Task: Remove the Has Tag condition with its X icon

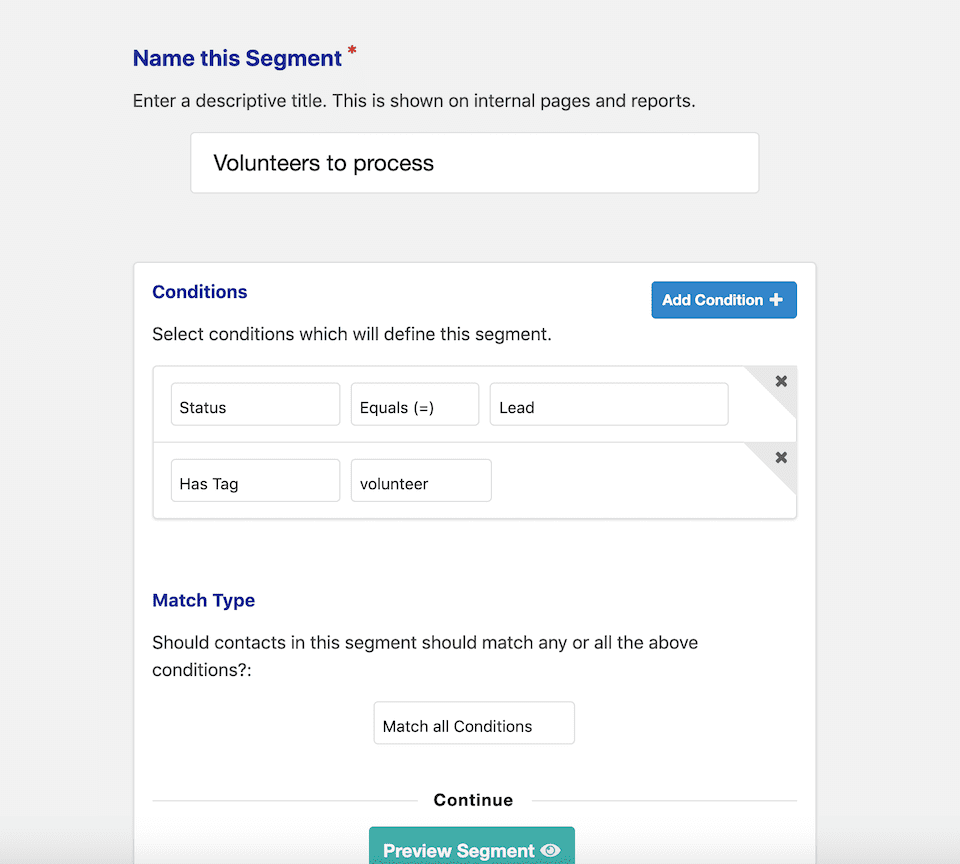Action: tap(781, 457)
